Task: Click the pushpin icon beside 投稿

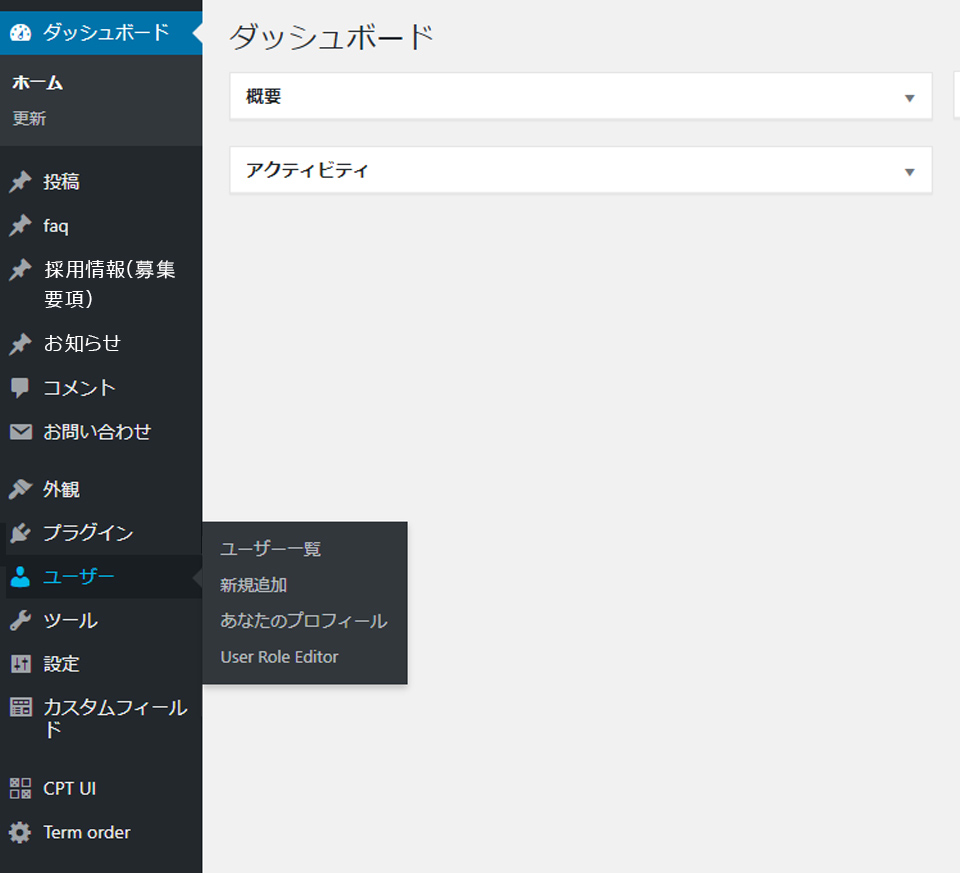Action: click(x=20, y=182)
